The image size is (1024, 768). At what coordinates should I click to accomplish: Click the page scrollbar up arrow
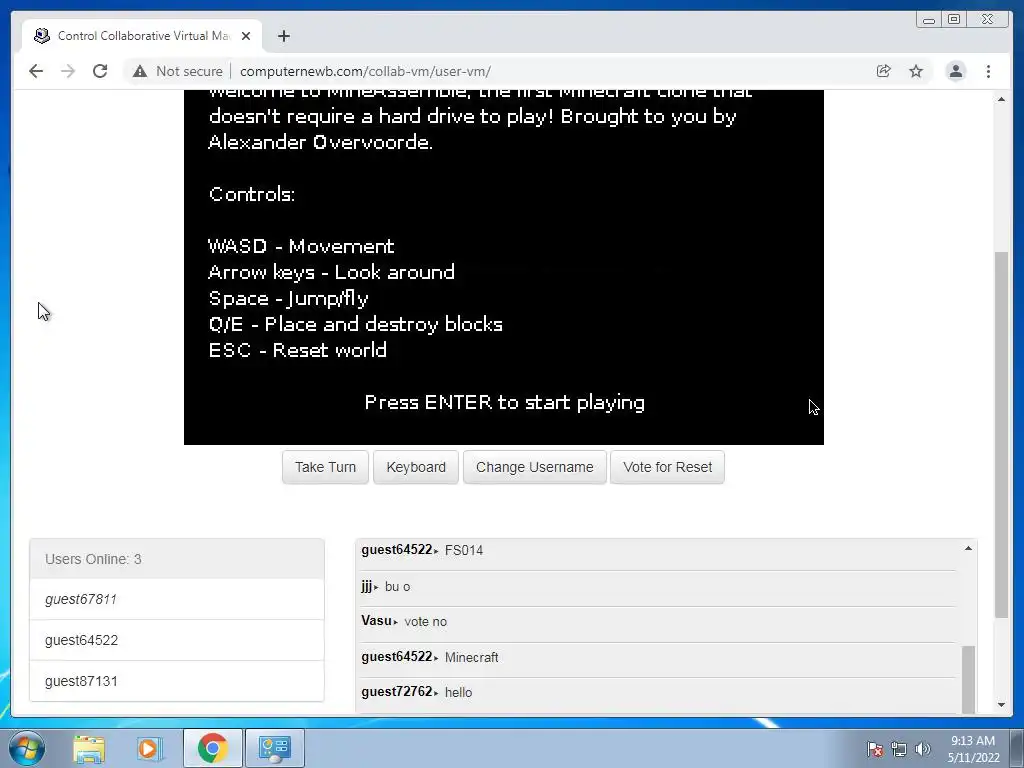tap(1001, 99)
